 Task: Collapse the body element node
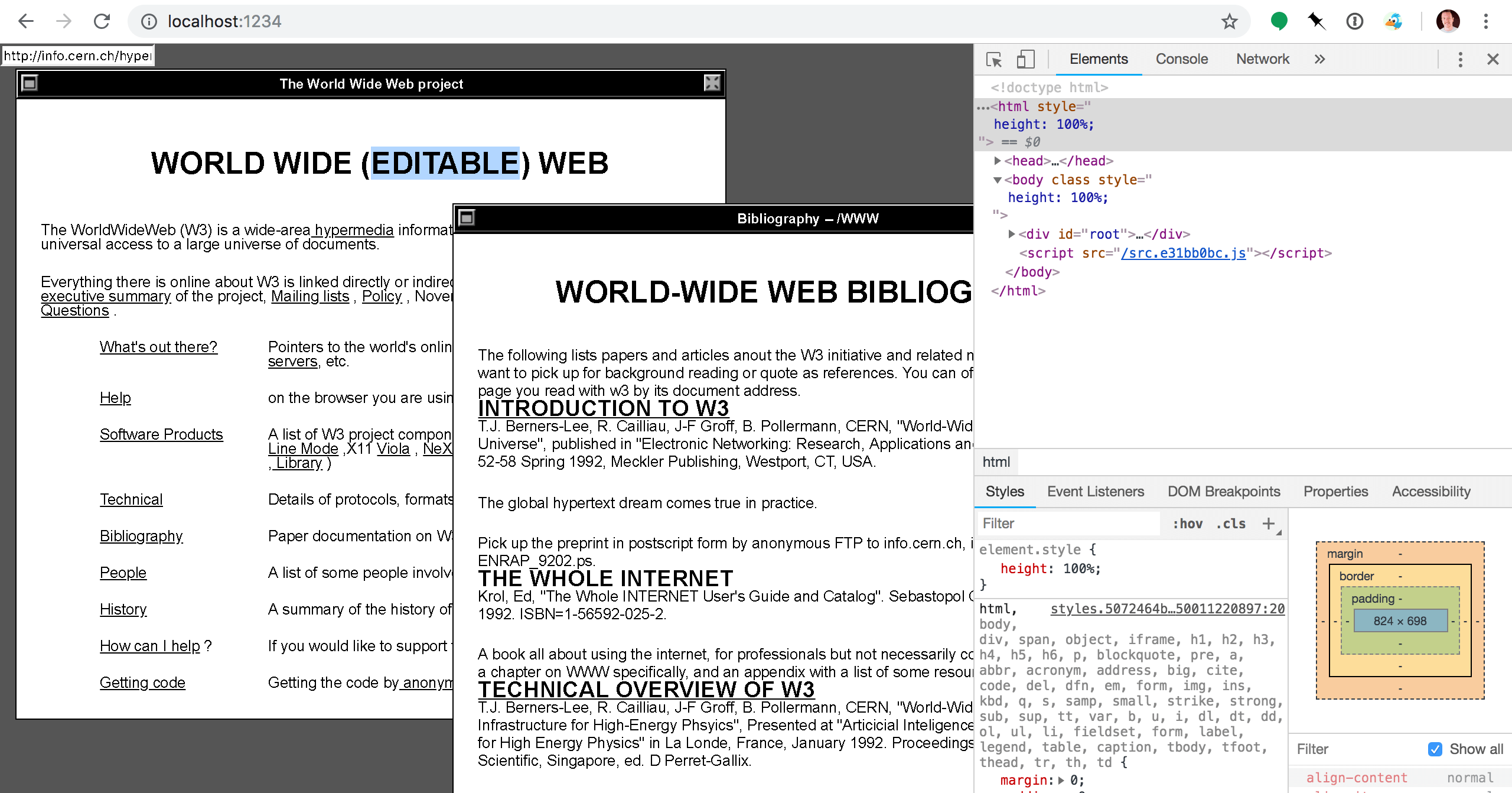coord(998,180)
